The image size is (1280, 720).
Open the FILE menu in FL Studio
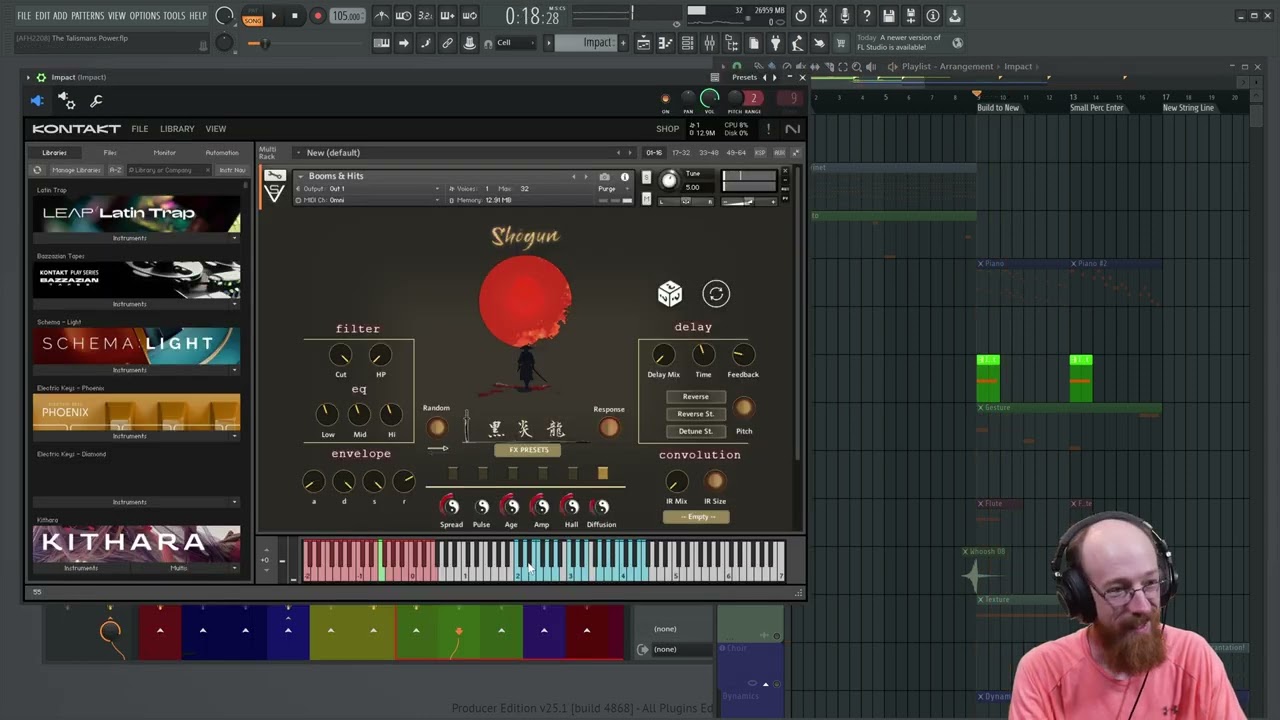(24, 16)
